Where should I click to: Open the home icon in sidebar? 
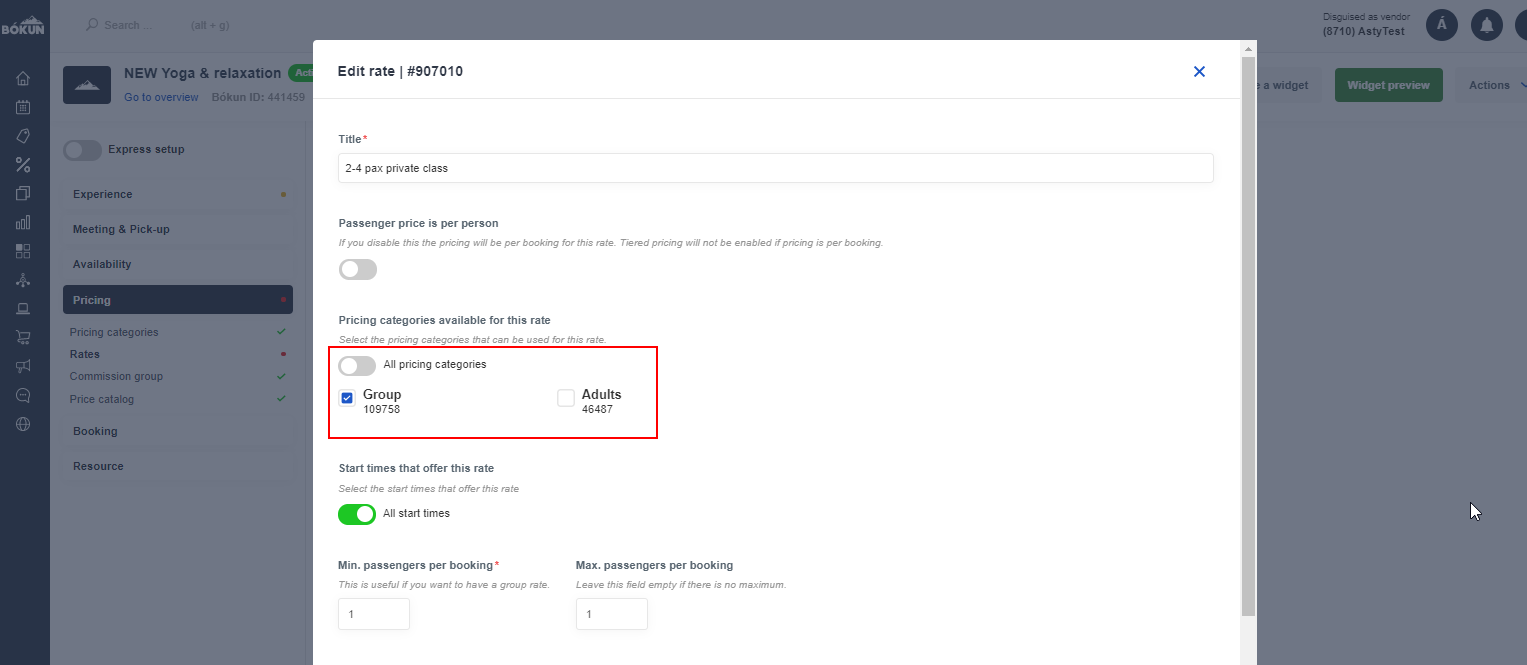pyautogui.click(x=23, y=79)
